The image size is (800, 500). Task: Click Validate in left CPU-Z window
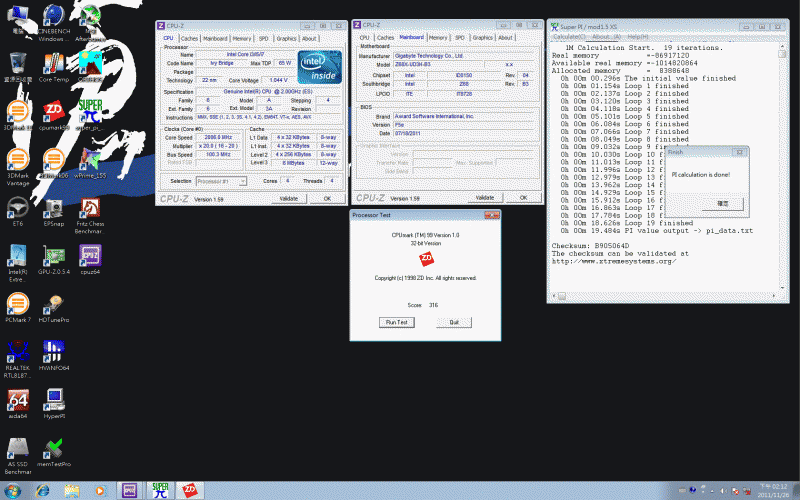pyautogui.click(x=288, y=198)
